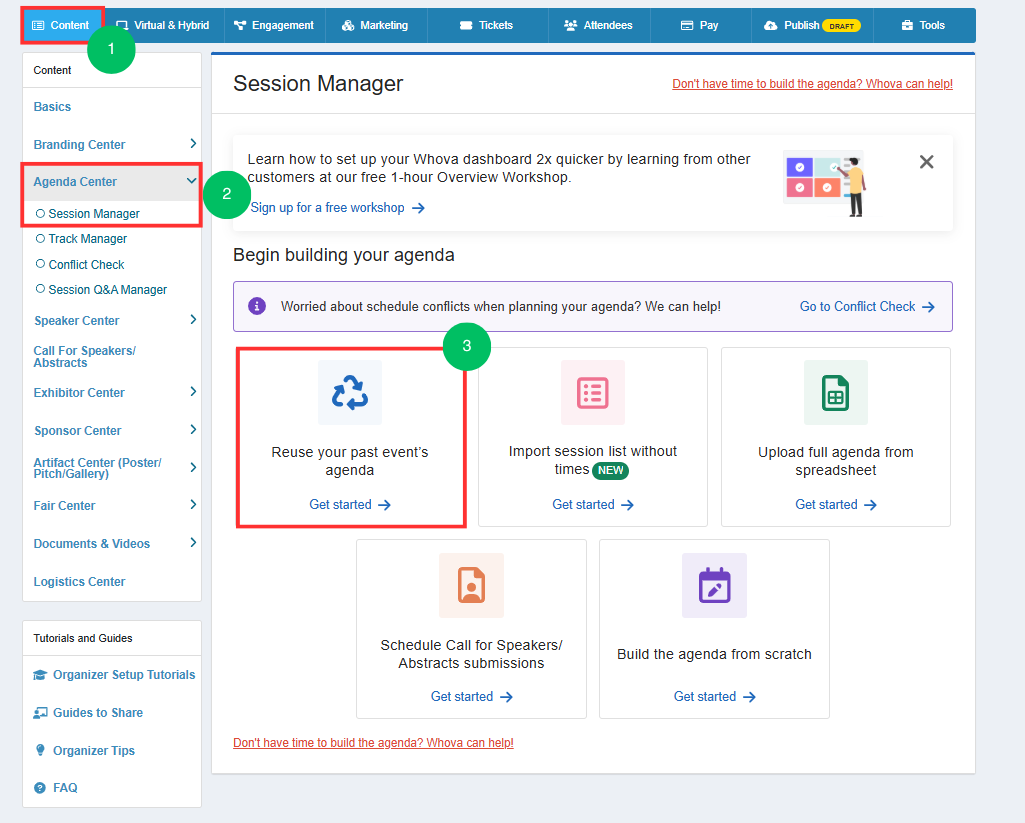Switch to the Attendees tab

599,25
